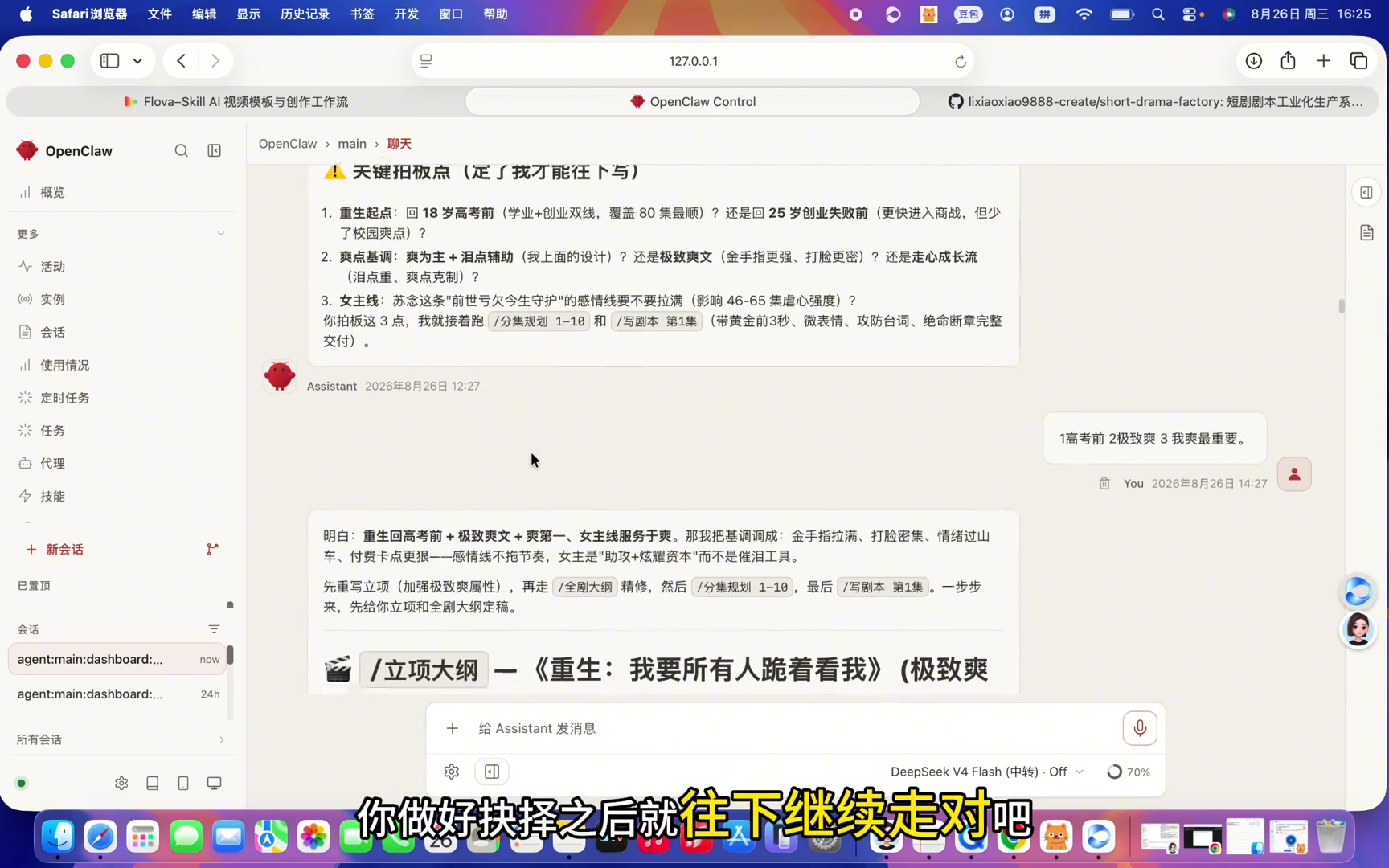Image resolution: width=1389 pixels, height=868 pixels.
Task: Open search in OpenClaw sidebar
Action: click(181, 150)
